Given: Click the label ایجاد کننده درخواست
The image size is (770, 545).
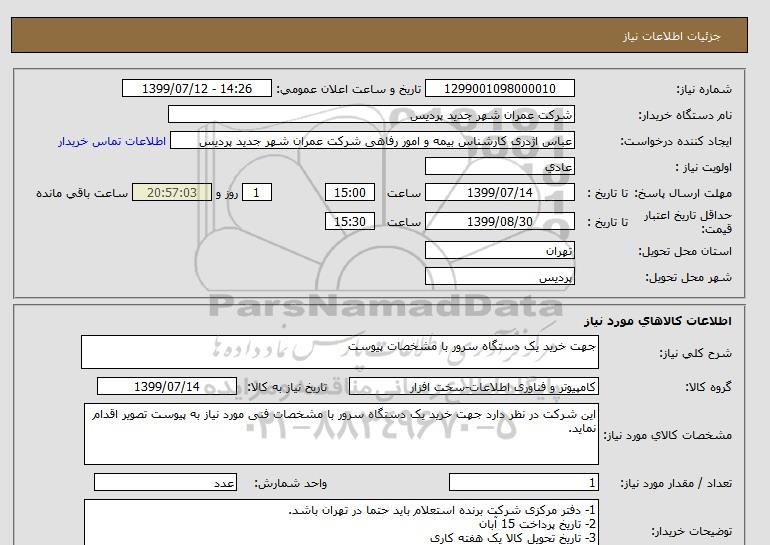Looking at the screenshot, I should [676, 142].
